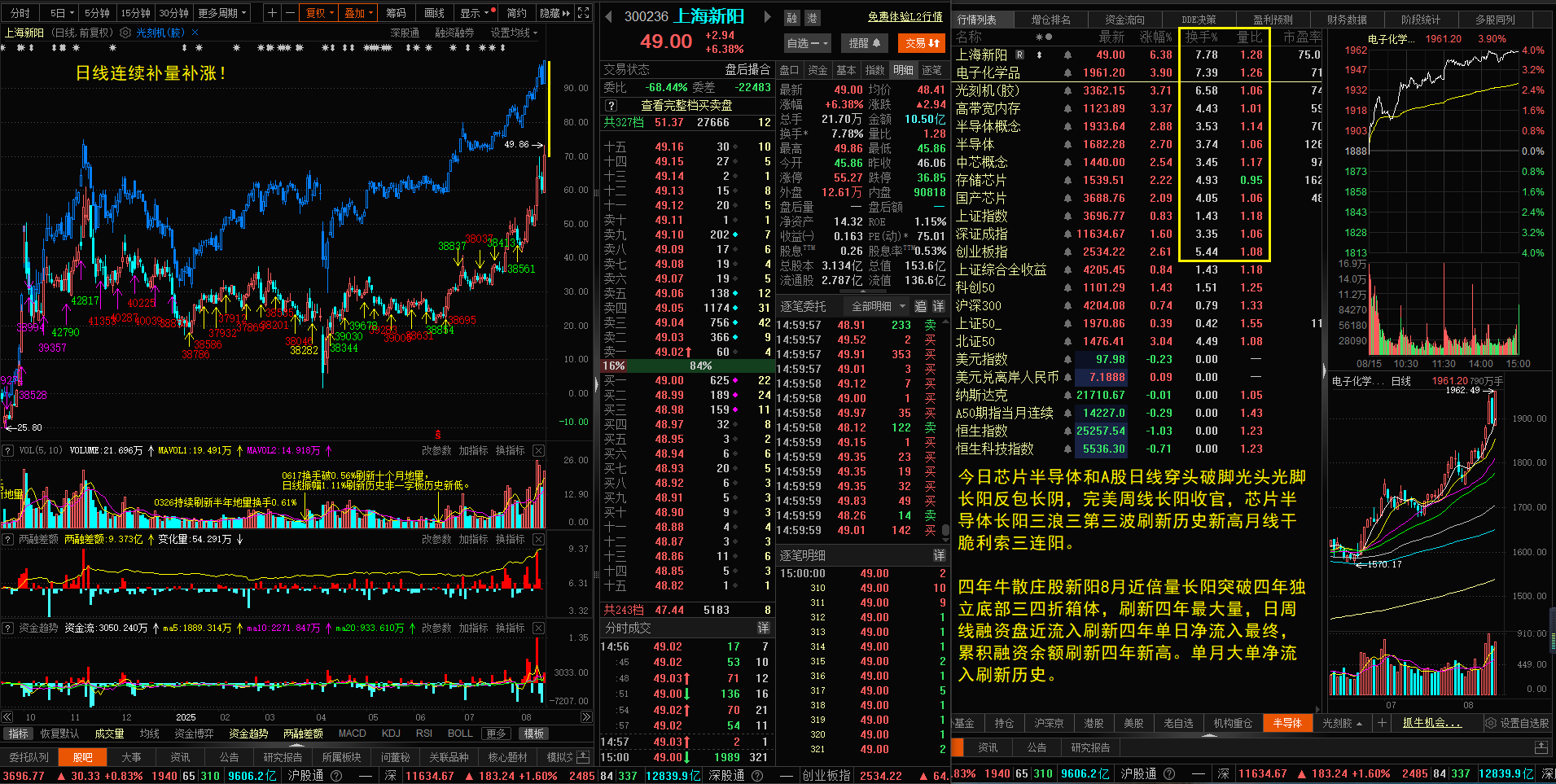Go to next stock with right arrow beside 上海新阳
Image resolution: width=1556 pixels, height=784 pixels.
(x=767, y=16)
